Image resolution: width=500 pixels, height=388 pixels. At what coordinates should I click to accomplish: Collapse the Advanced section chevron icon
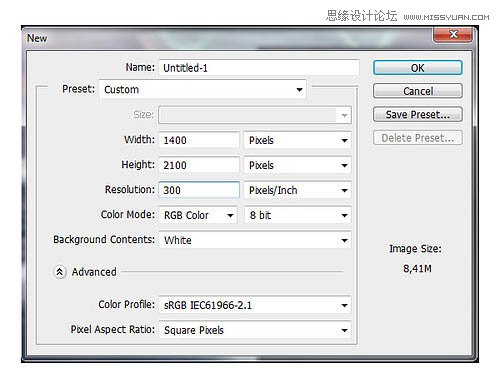pyautogui.click(x=60, y=272)
